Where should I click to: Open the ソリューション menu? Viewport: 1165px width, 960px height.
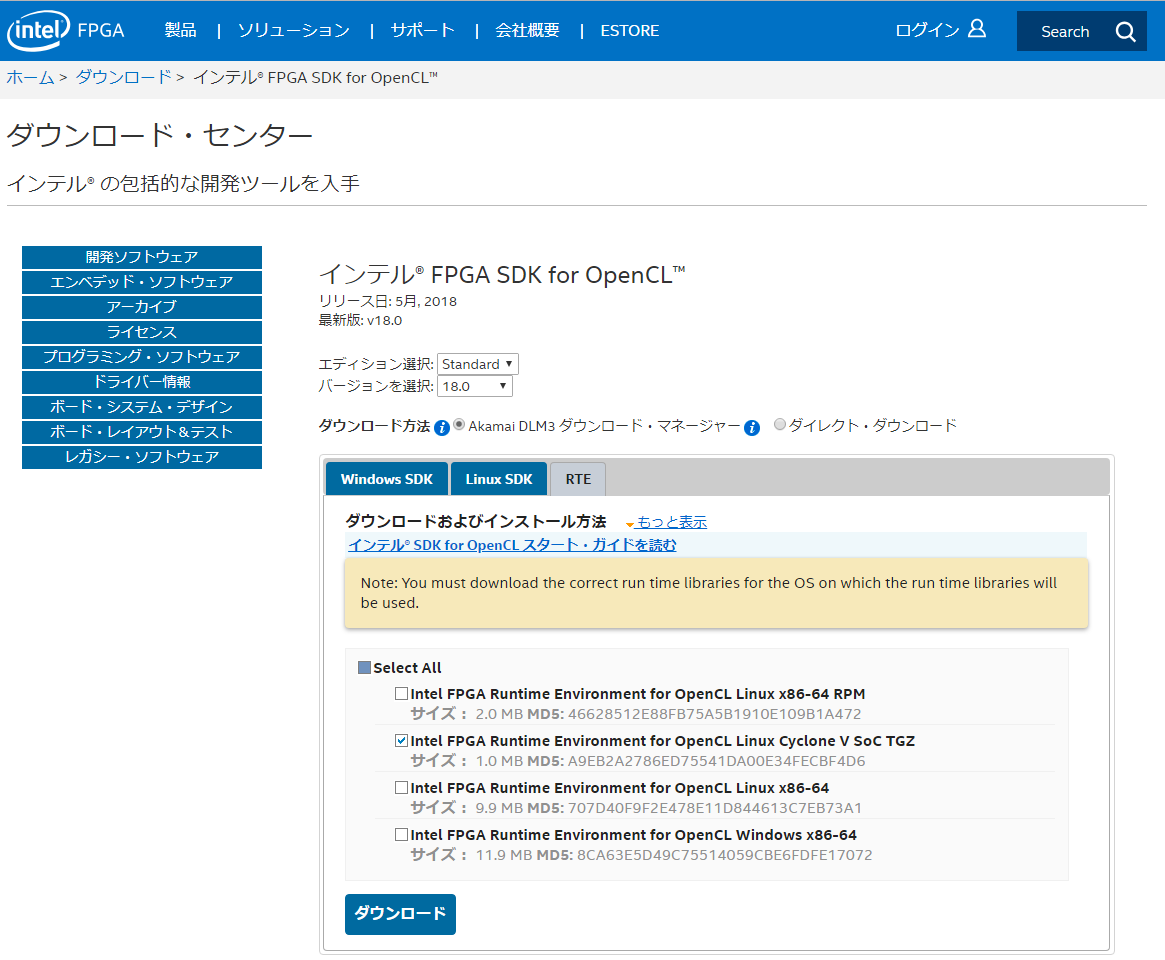(x=293, y=30)
